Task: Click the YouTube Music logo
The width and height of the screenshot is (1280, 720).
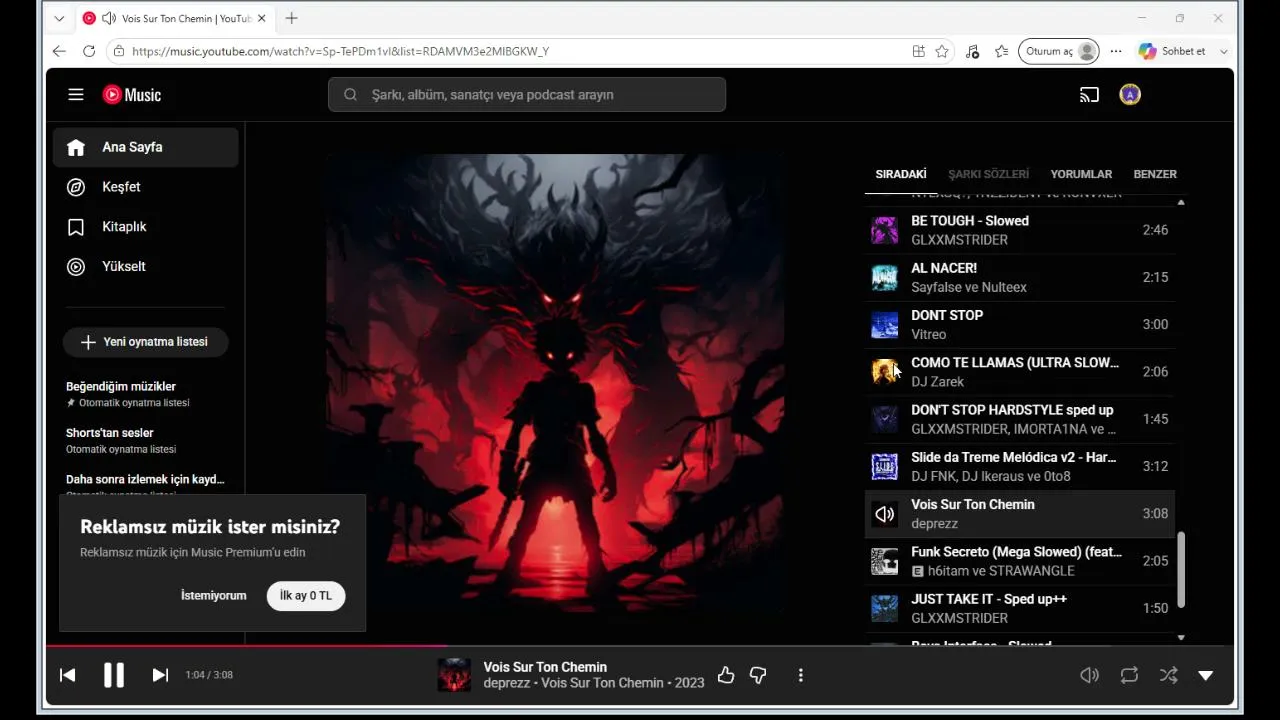Action: coord(132,95)
